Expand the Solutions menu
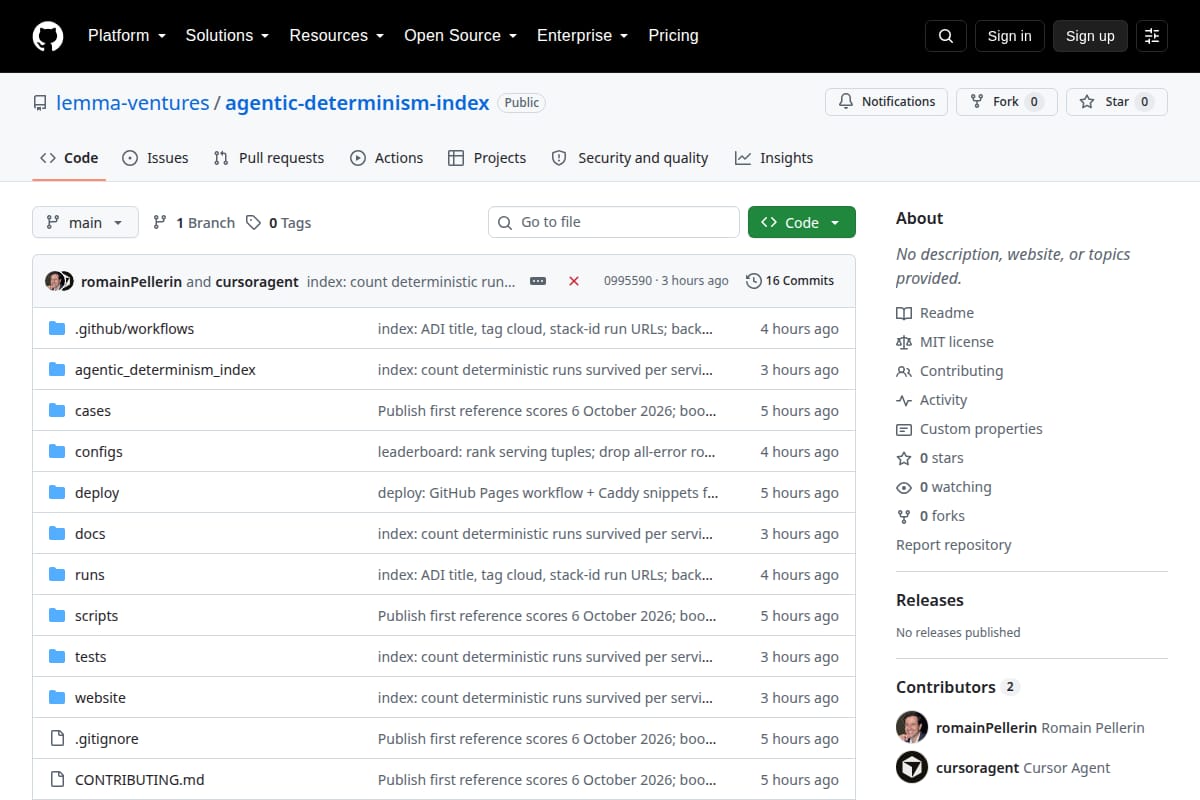This screenshot has height=800, width=1200. [227, 35]
